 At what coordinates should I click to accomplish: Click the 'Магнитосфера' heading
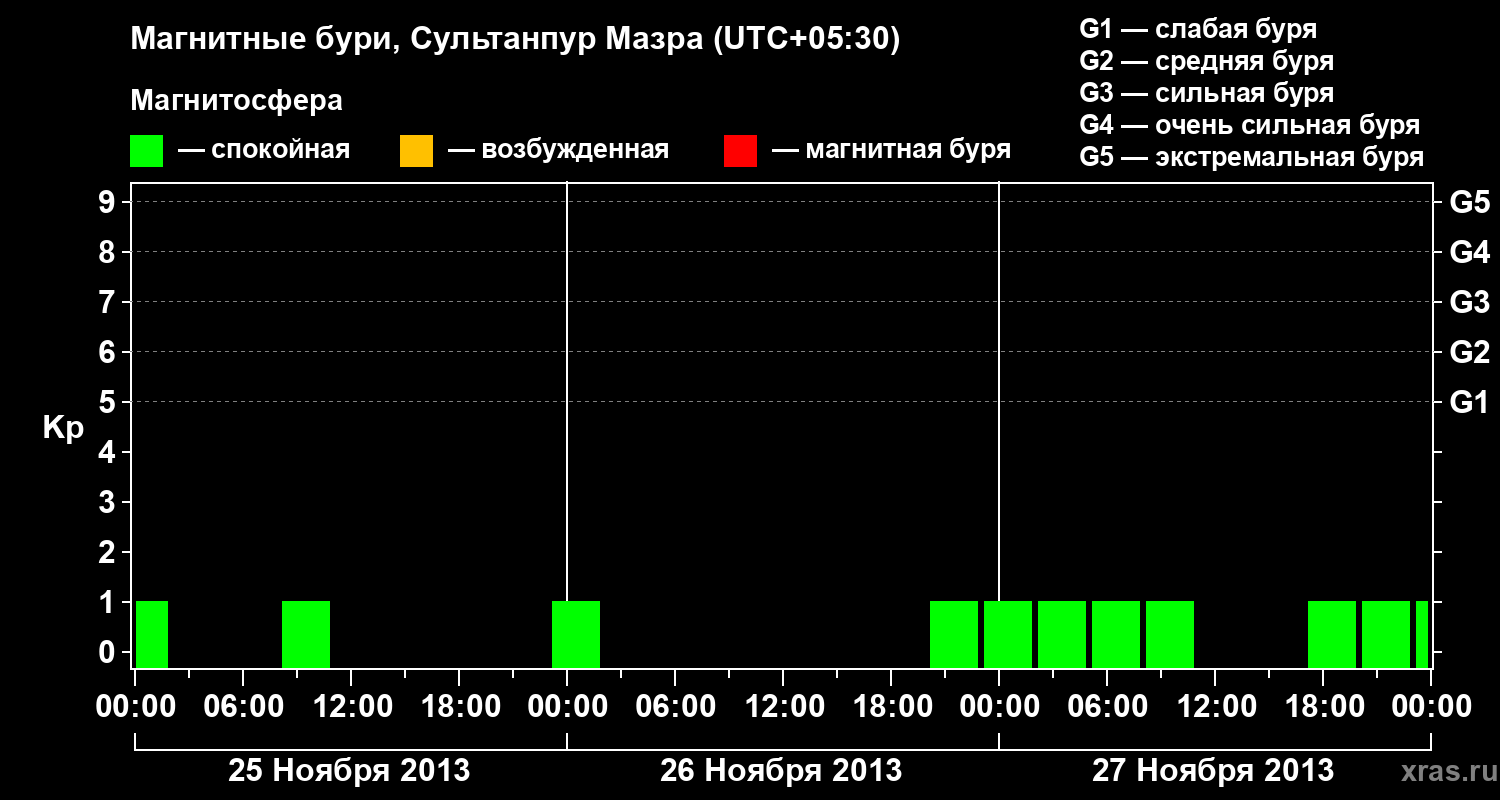236,101
